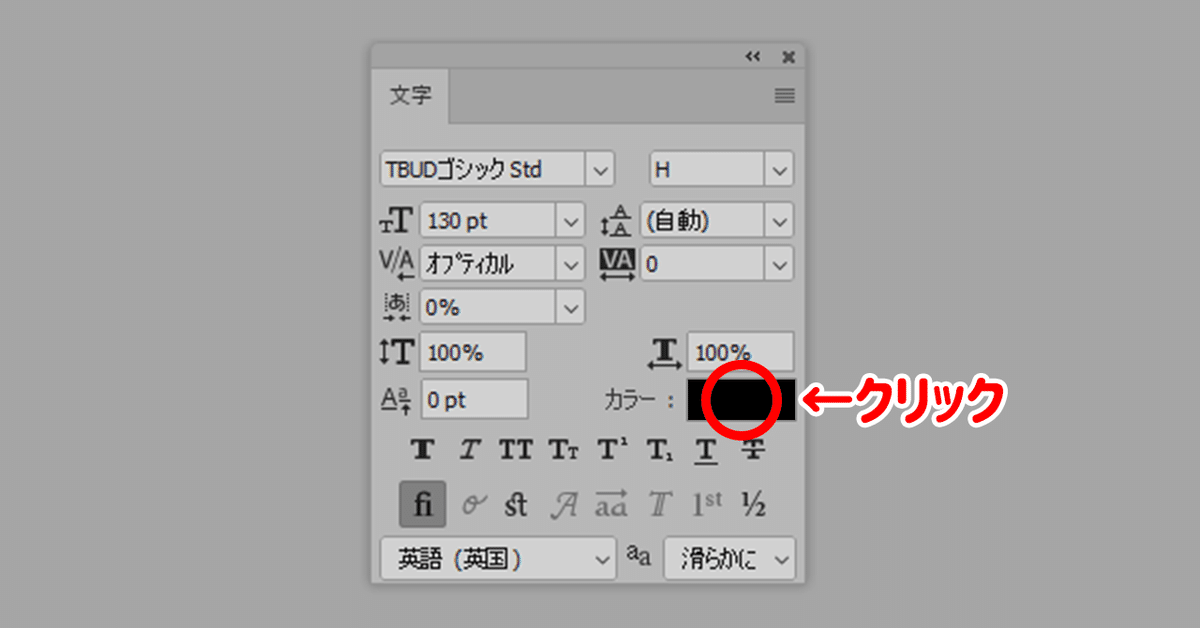The image size is (1200, 628).
Task: Click the vertical scale icon
Action: (396, 352)
